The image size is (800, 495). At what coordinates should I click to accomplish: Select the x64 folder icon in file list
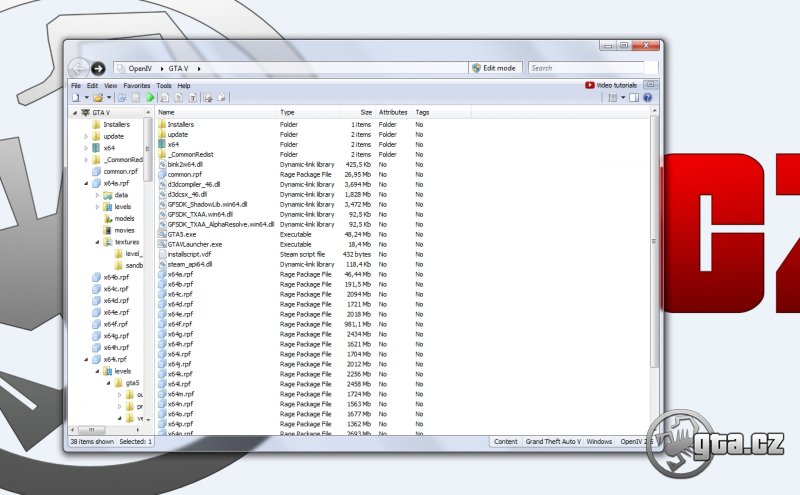161,144
